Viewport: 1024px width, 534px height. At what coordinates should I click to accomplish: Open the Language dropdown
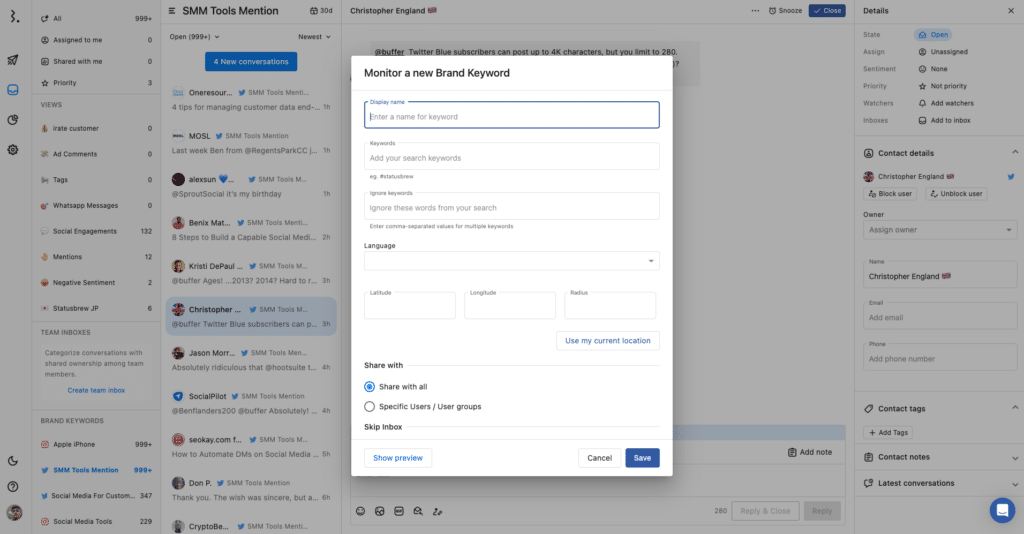[511, 261]
